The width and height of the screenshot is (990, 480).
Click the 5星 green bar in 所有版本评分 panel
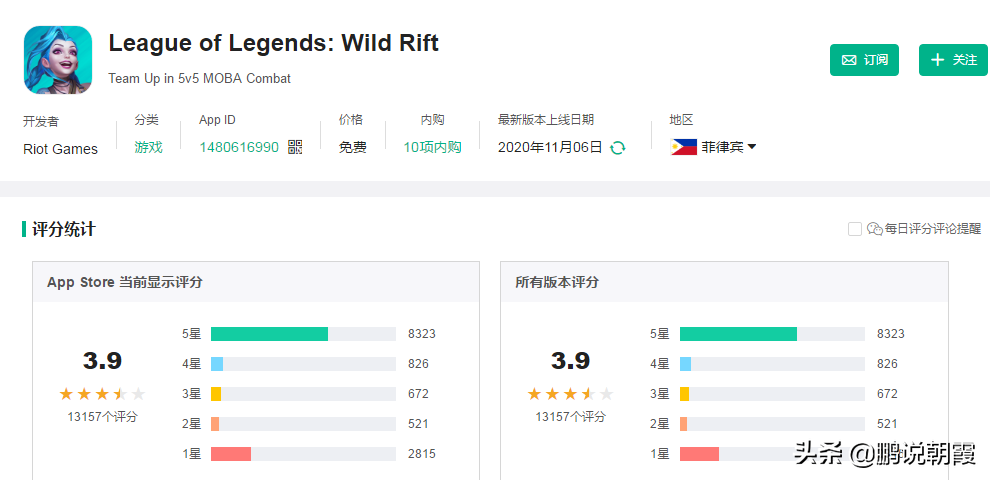pyautogui.click(x=738, y=334)
